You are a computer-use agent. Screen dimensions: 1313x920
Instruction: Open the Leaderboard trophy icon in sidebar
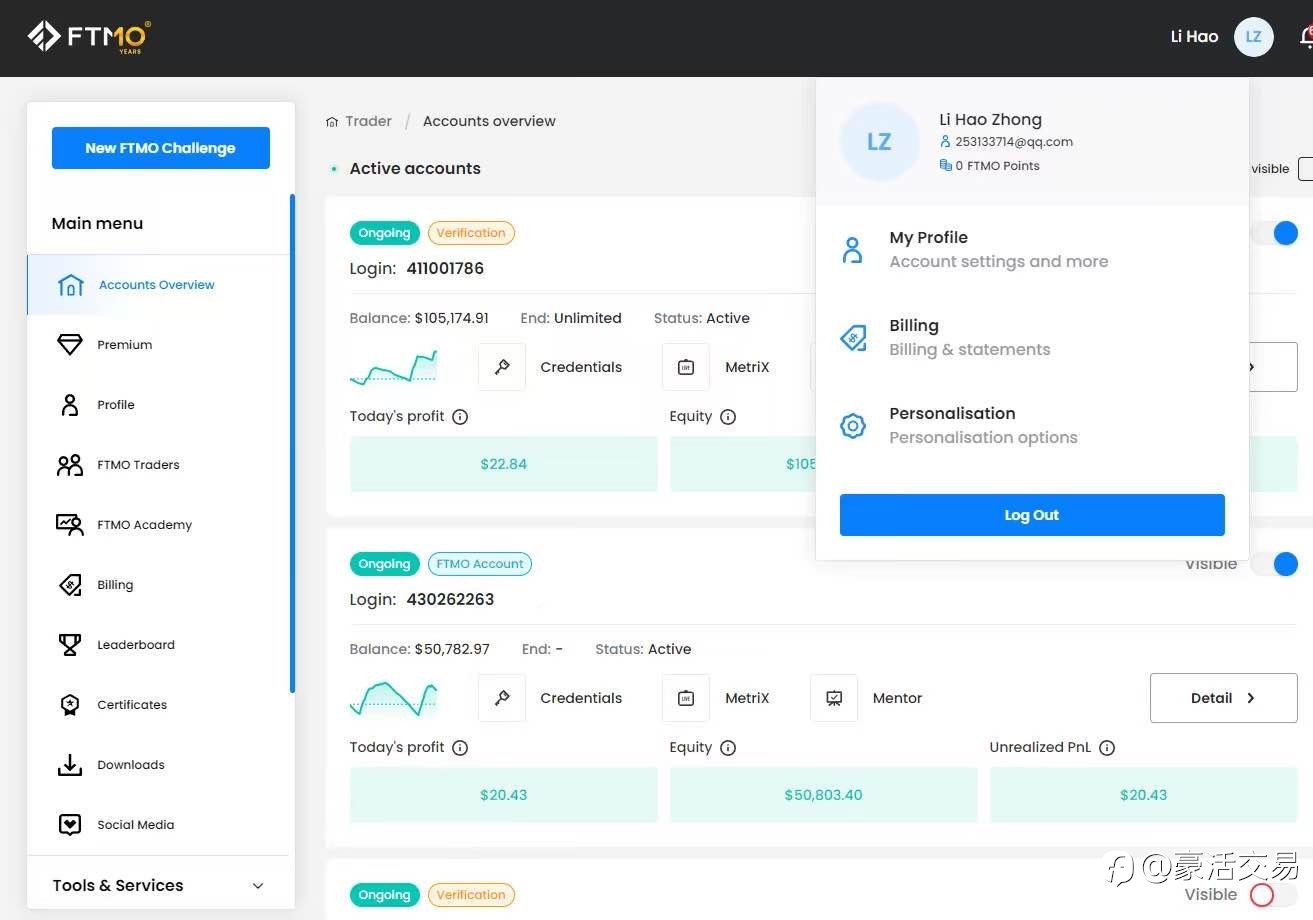pyautogui.click(x=70, y=645)
